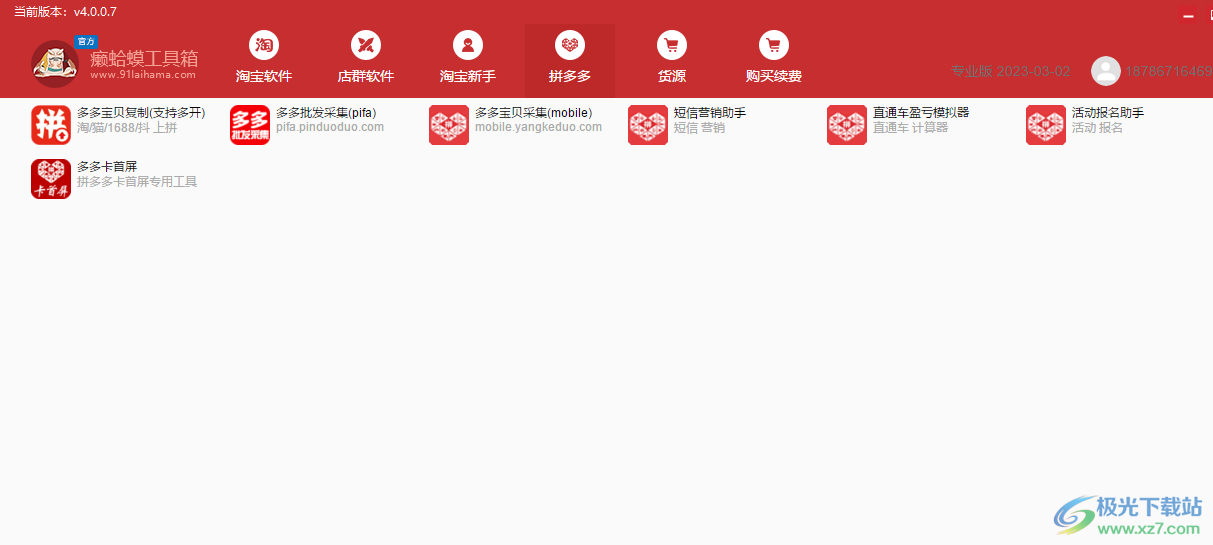Click 活动 报名 subtitle text
The width and height of the screenshot is (1213, 545).
(x=1098, y=128)
